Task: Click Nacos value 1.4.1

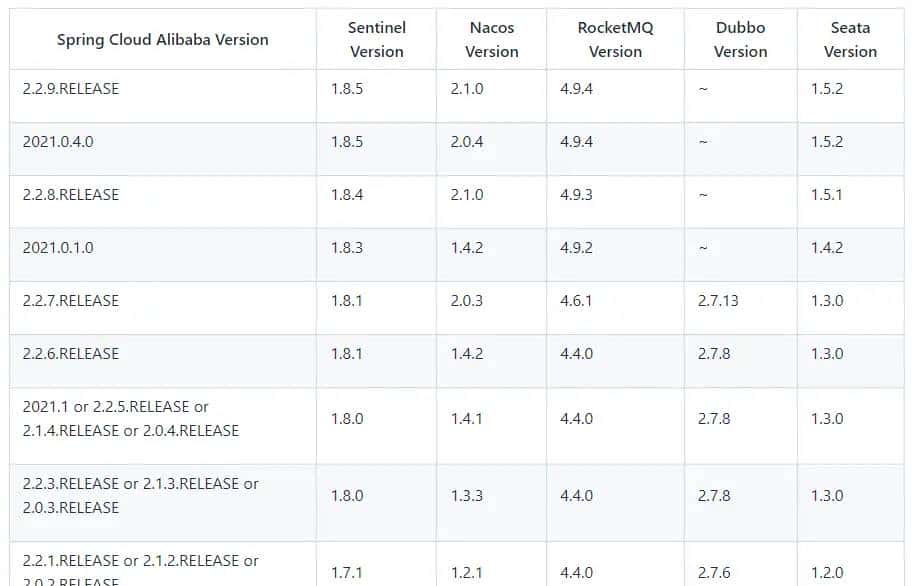Action: pos(466,419)
